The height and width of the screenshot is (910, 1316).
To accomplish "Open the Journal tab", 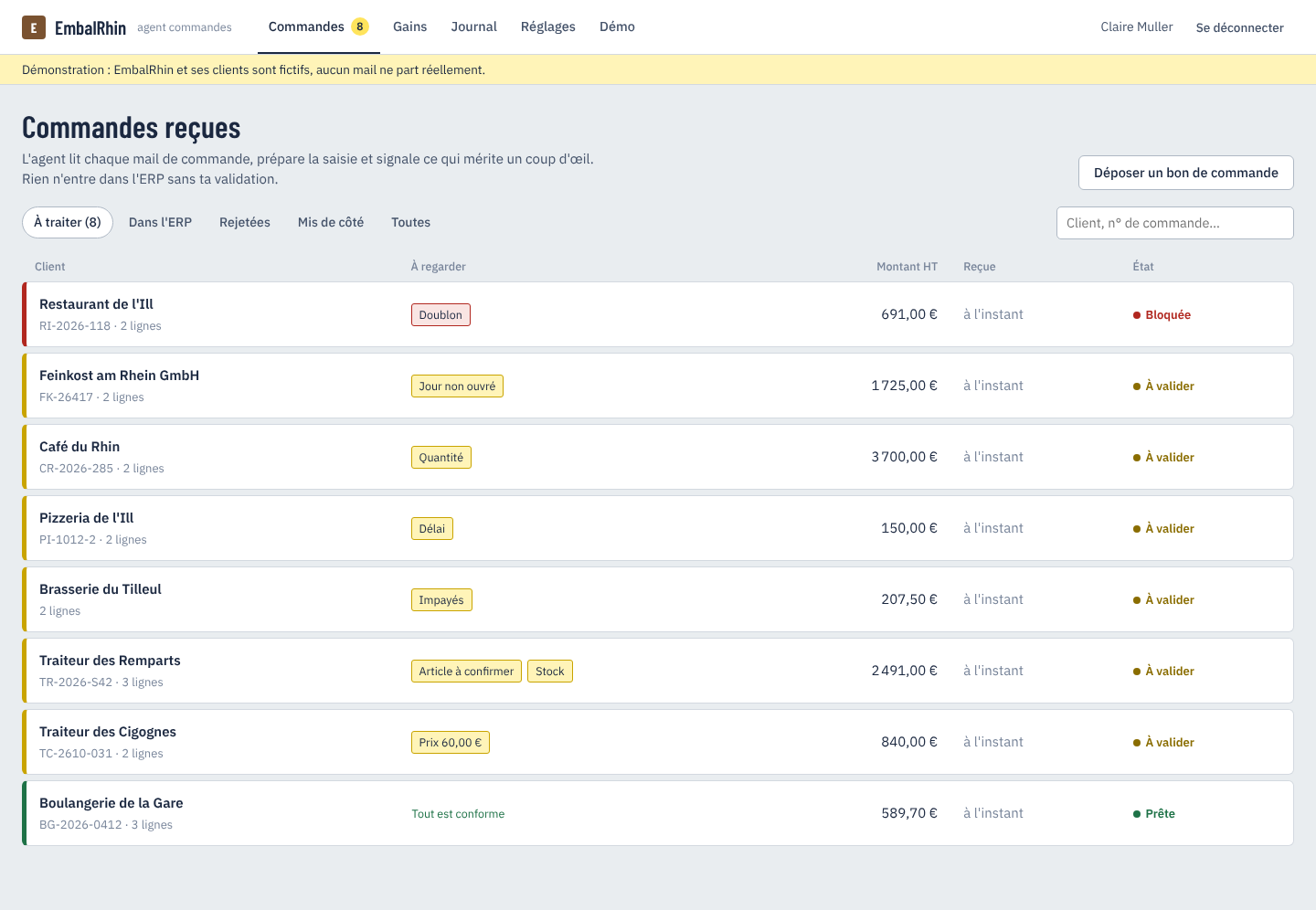I will [x=474, y=26].
